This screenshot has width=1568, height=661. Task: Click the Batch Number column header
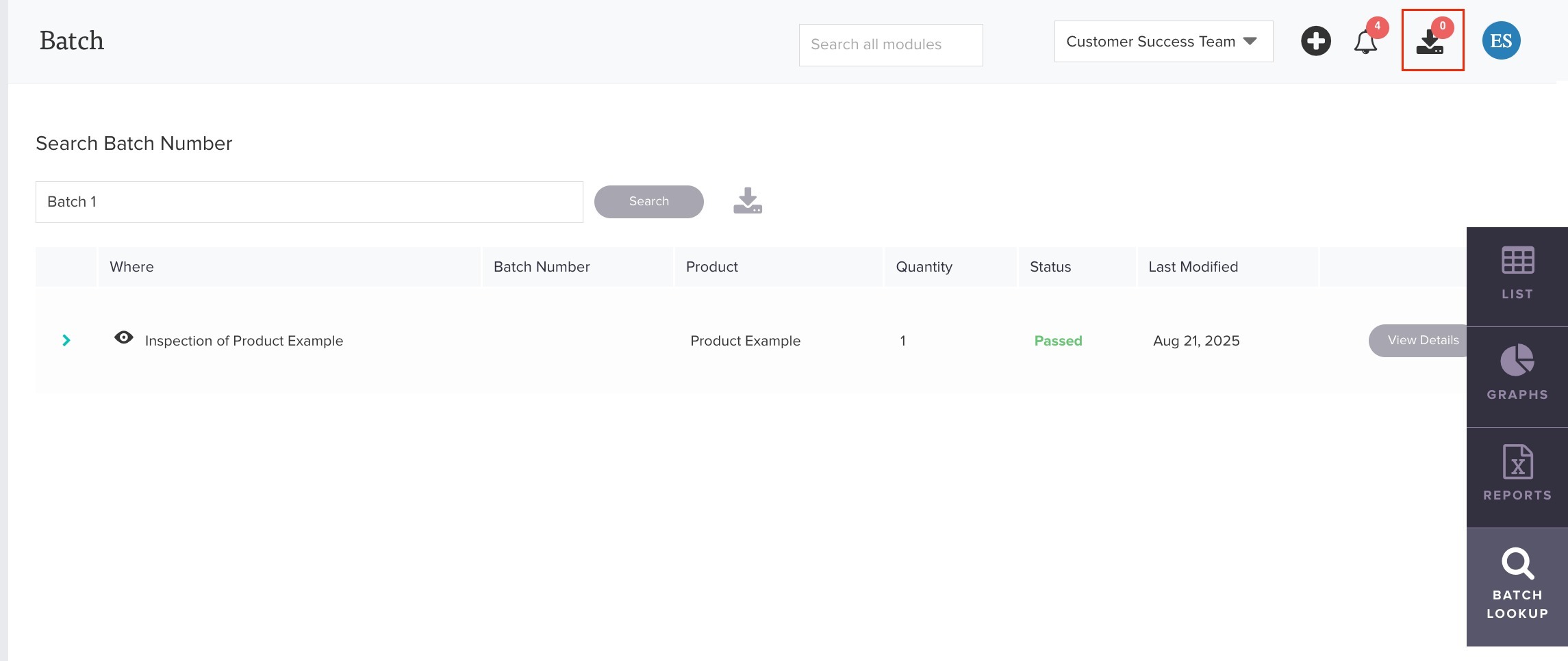(541, 267)
